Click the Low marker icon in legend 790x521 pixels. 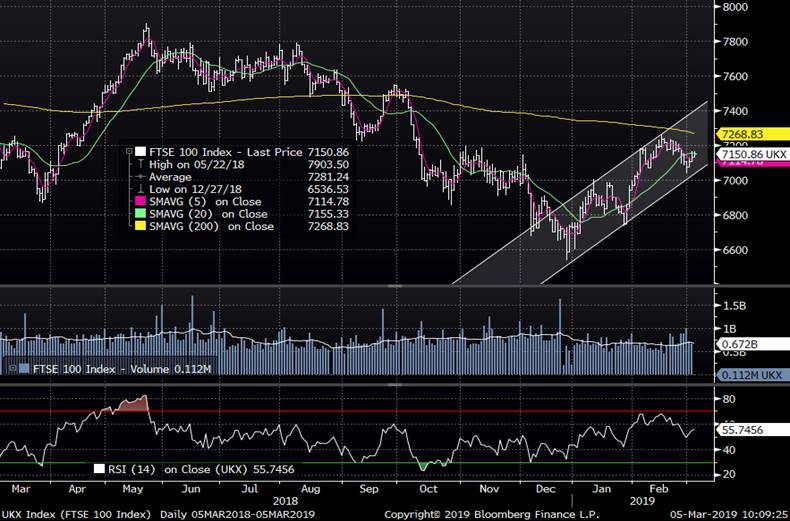click(140, 189)
